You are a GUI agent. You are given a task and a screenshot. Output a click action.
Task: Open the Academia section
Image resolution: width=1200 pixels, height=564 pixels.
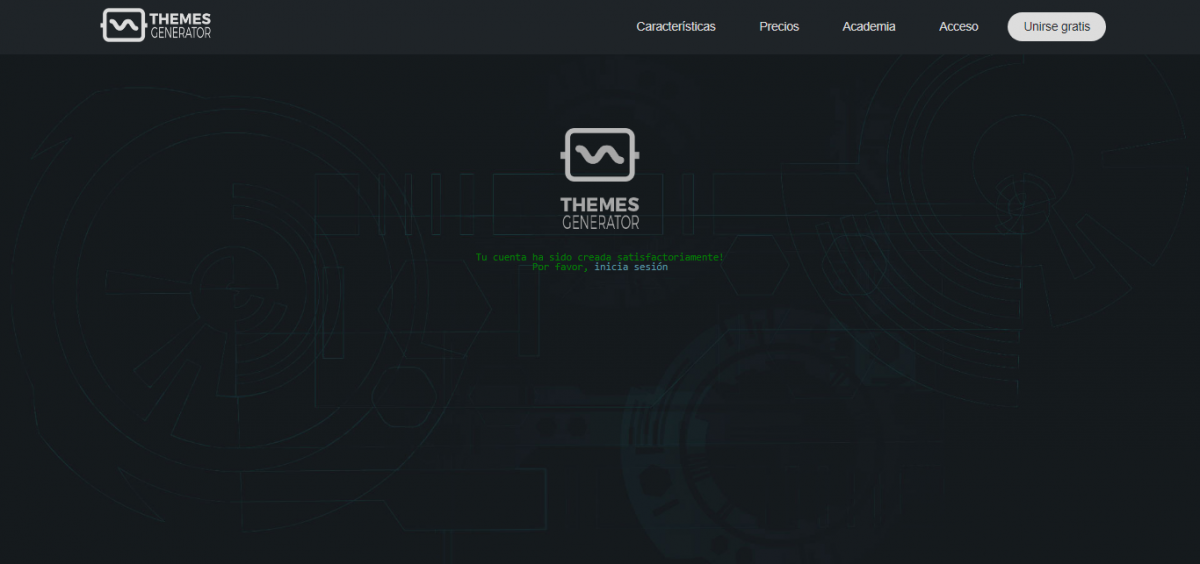click(868, 27)
